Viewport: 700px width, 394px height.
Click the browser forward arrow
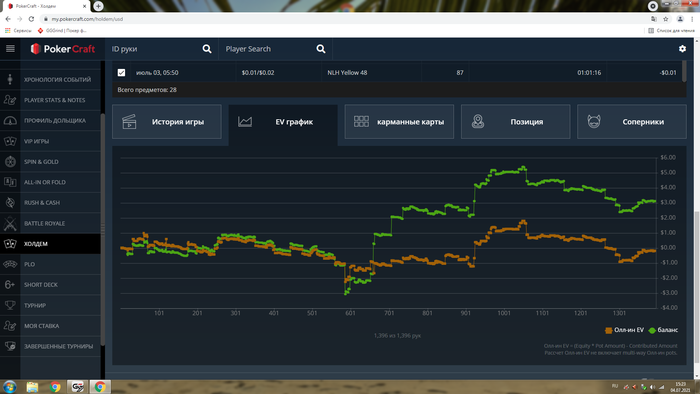click(x=20, y=19)
